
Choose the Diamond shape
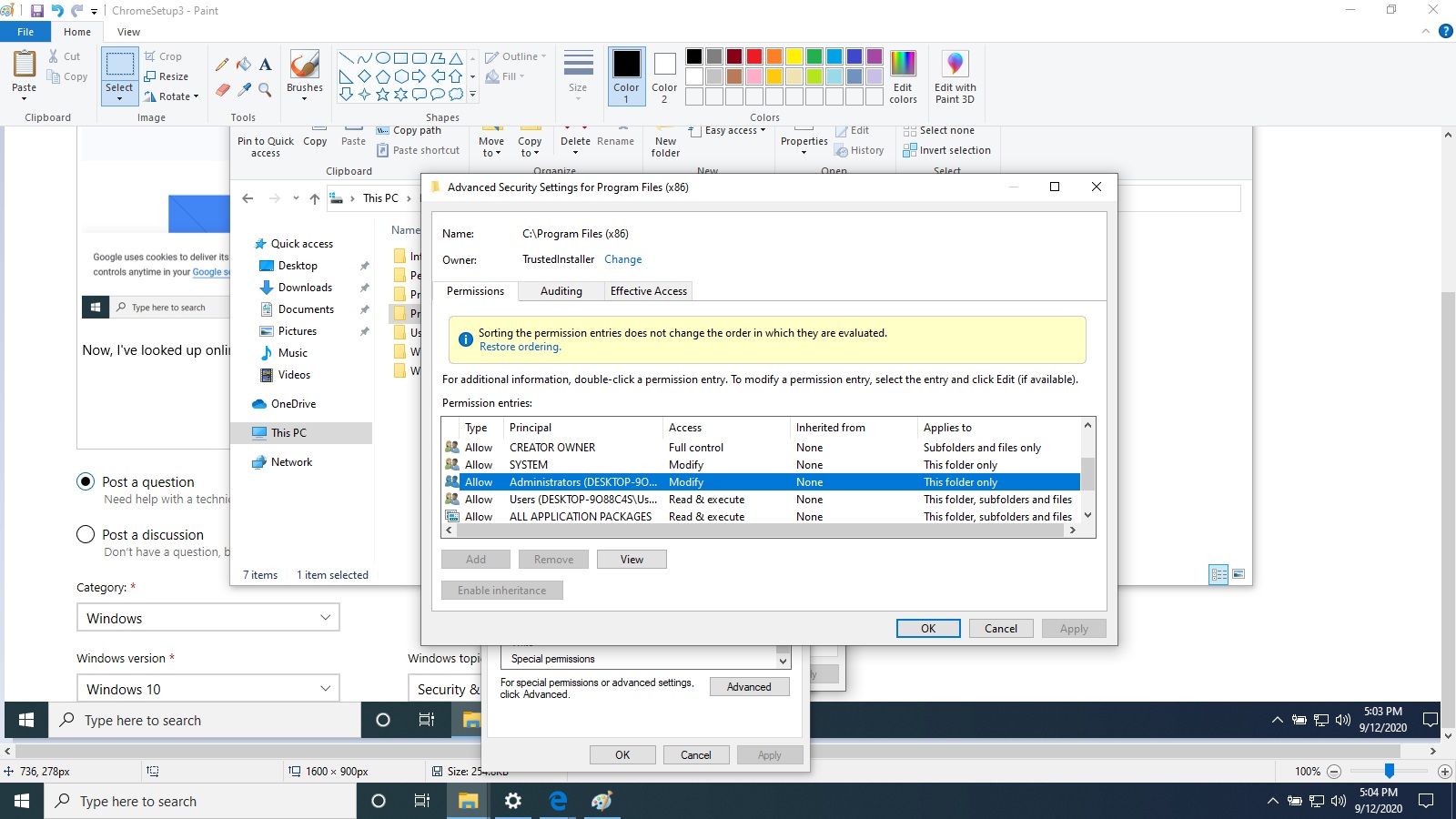coord(365,76)
